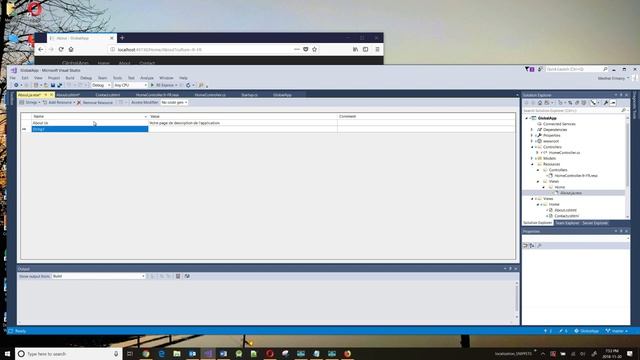This screenshot has width=640, height=360.
Task: Click the Firefox back arrow
Action: coord(40,49)
